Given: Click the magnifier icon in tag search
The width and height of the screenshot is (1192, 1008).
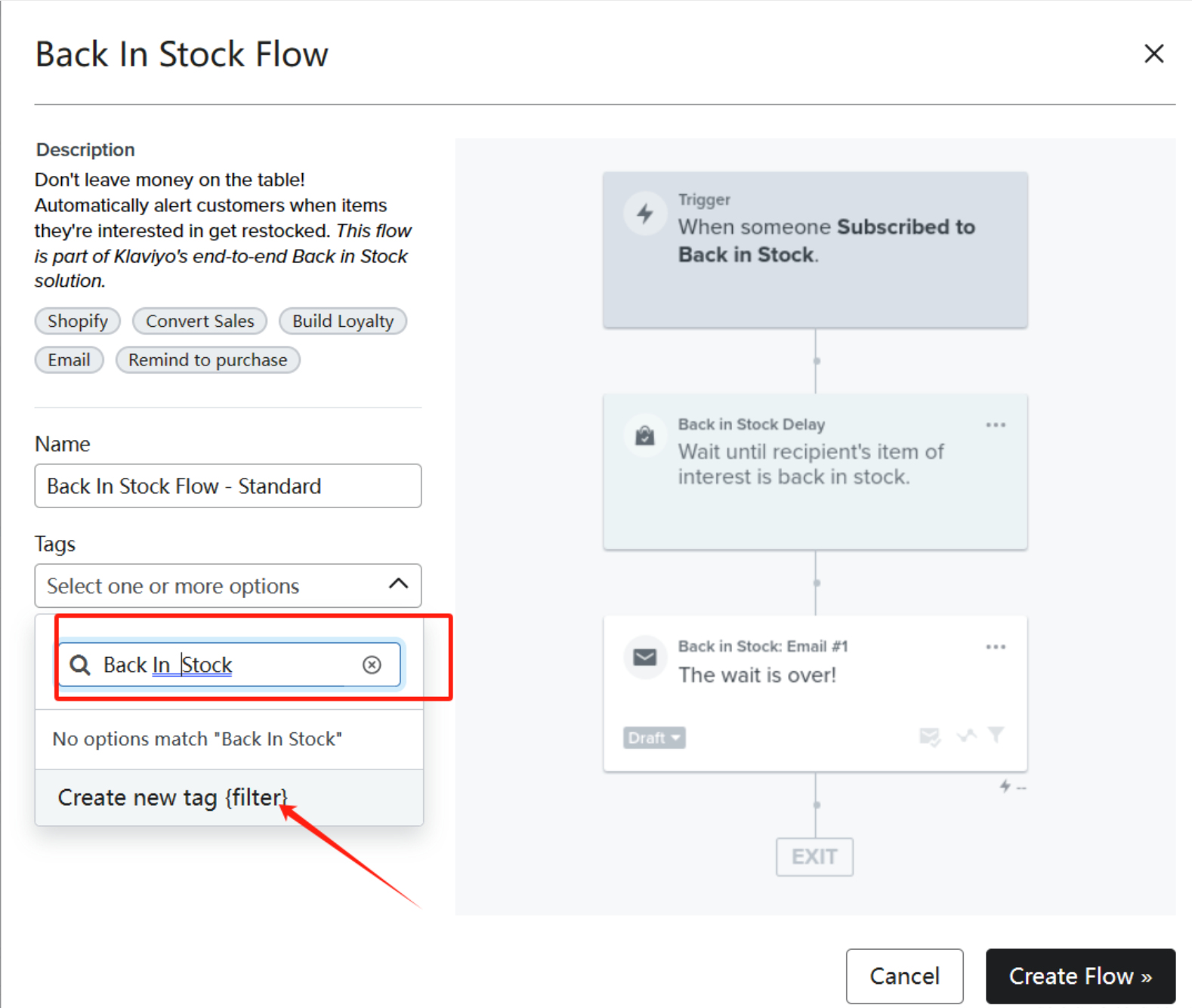Looking at the screenshot, I should [80, 665].
